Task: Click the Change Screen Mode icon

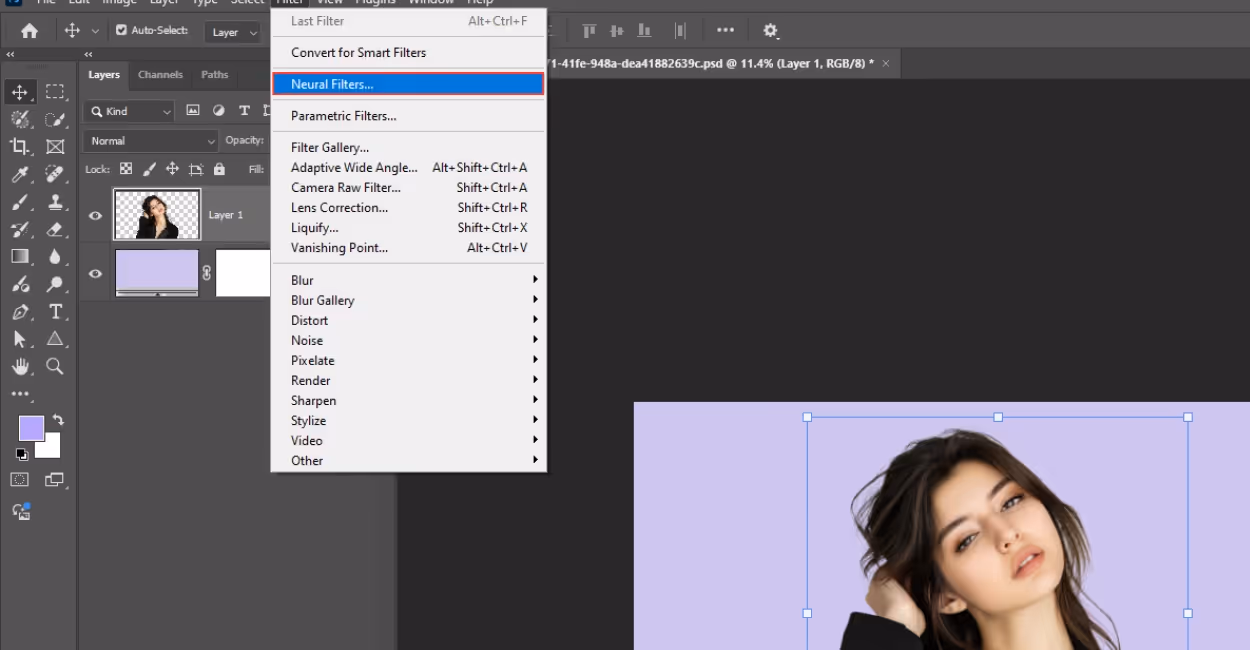Action: [55, 480]
